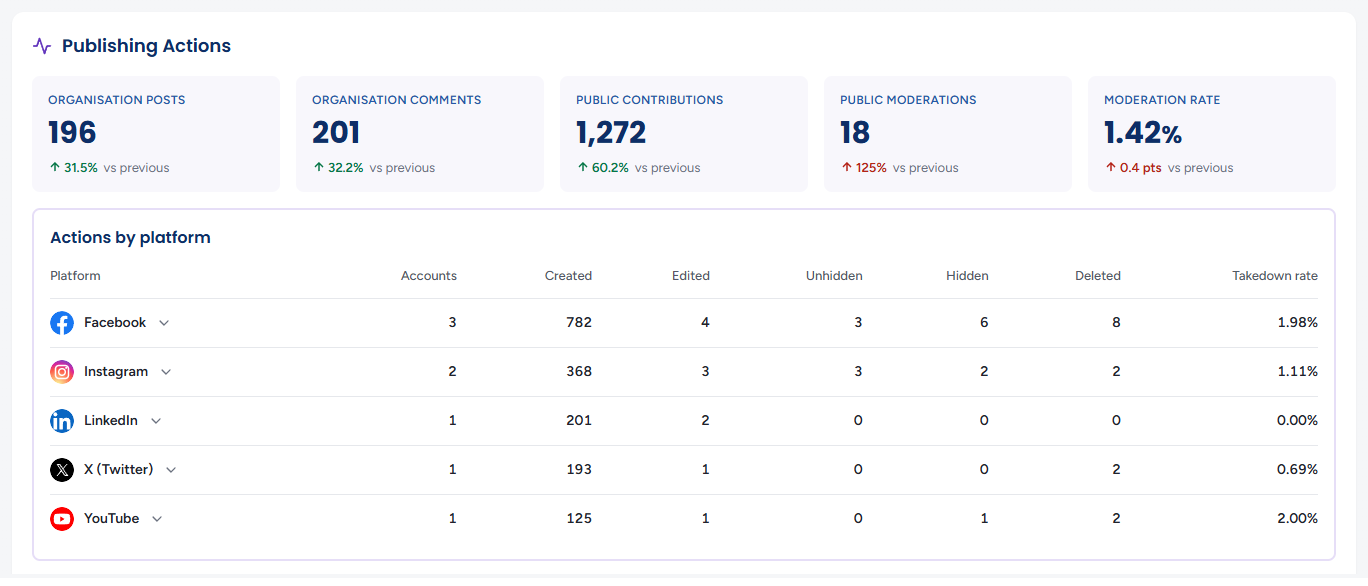Expand the YouTube row chevron
Viewport: 1368px width, 586px height.
pos(157,519)
